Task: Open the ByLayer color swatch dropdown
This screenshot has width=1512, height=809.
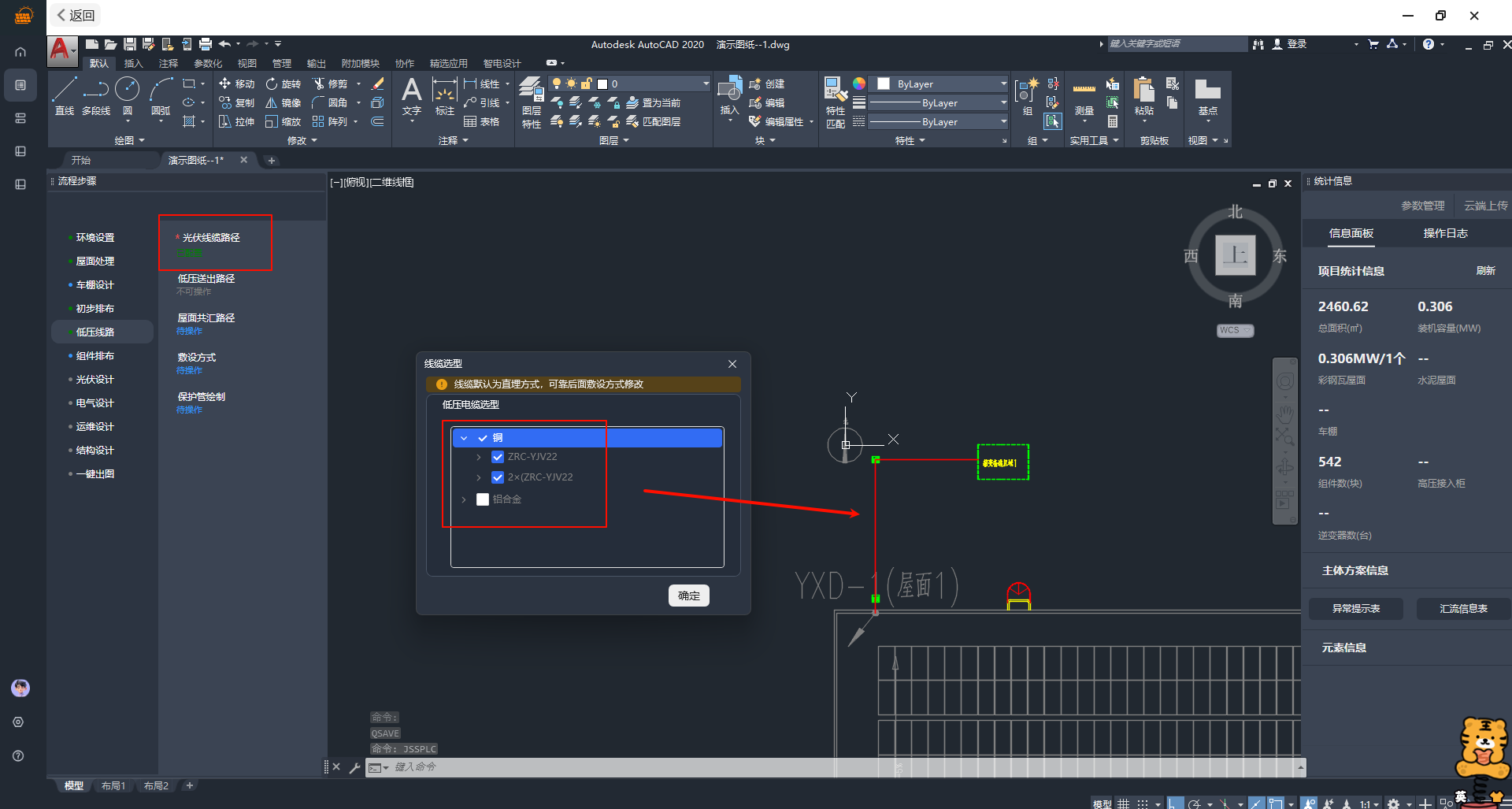Action: tap(1002, 83)
